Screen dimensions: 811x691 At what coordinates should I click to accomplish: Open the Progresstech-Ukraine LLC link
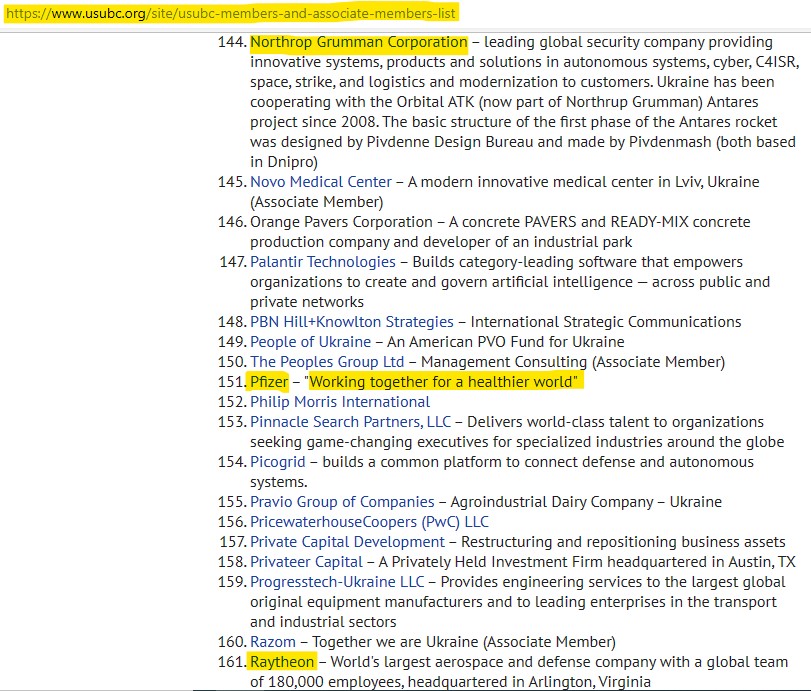click(337, 582)
